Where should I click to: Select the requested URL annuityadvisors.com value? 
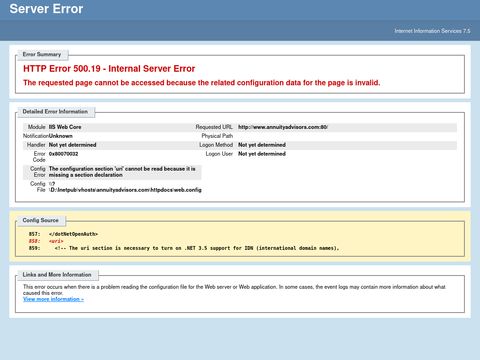[x=283, y=127]
